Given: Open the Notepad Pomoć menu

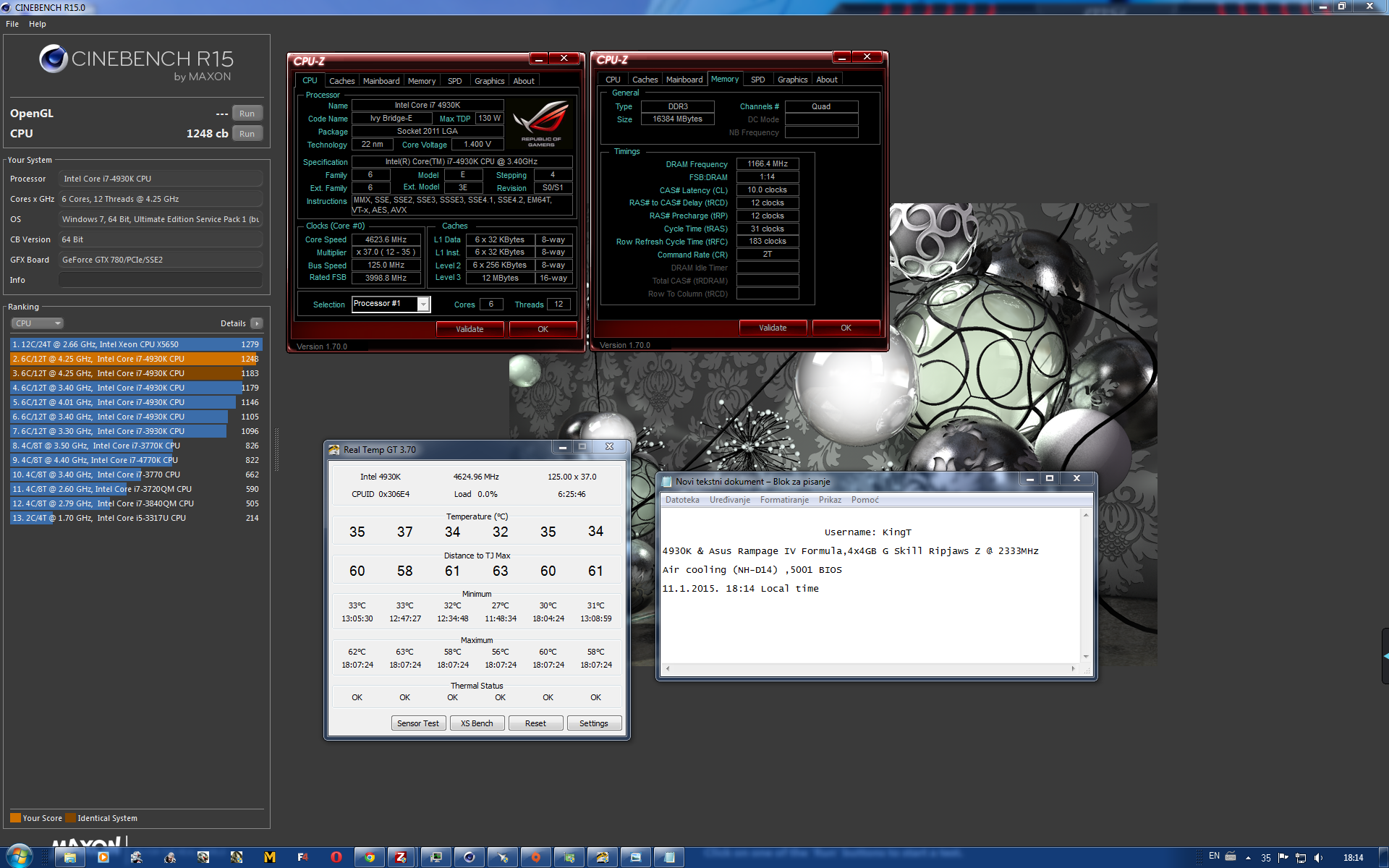Looking at the screenshot, I should [x=865, y=500].
